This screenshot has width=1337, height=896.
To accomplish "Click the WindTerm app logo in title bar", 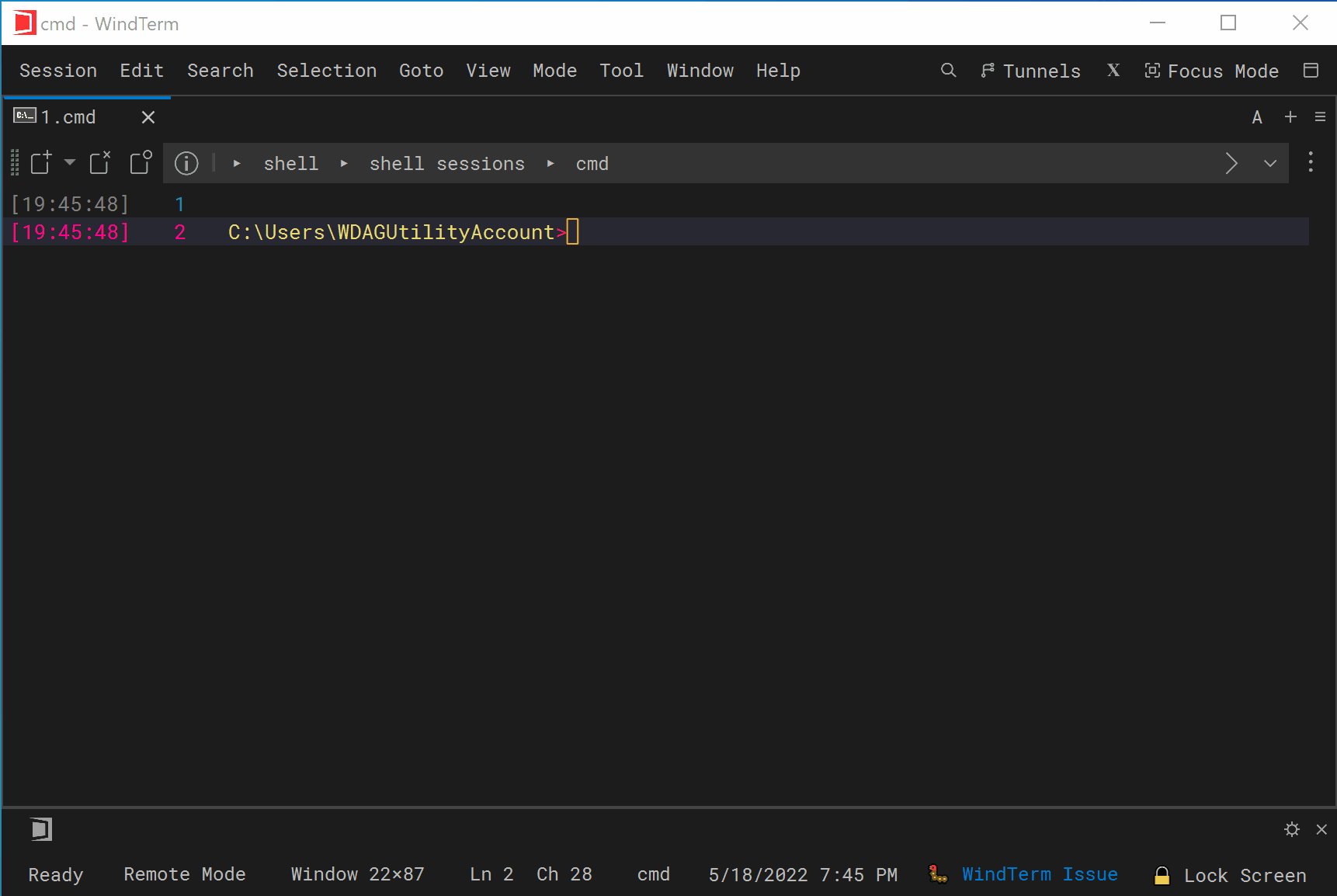I will coord(25,23).
